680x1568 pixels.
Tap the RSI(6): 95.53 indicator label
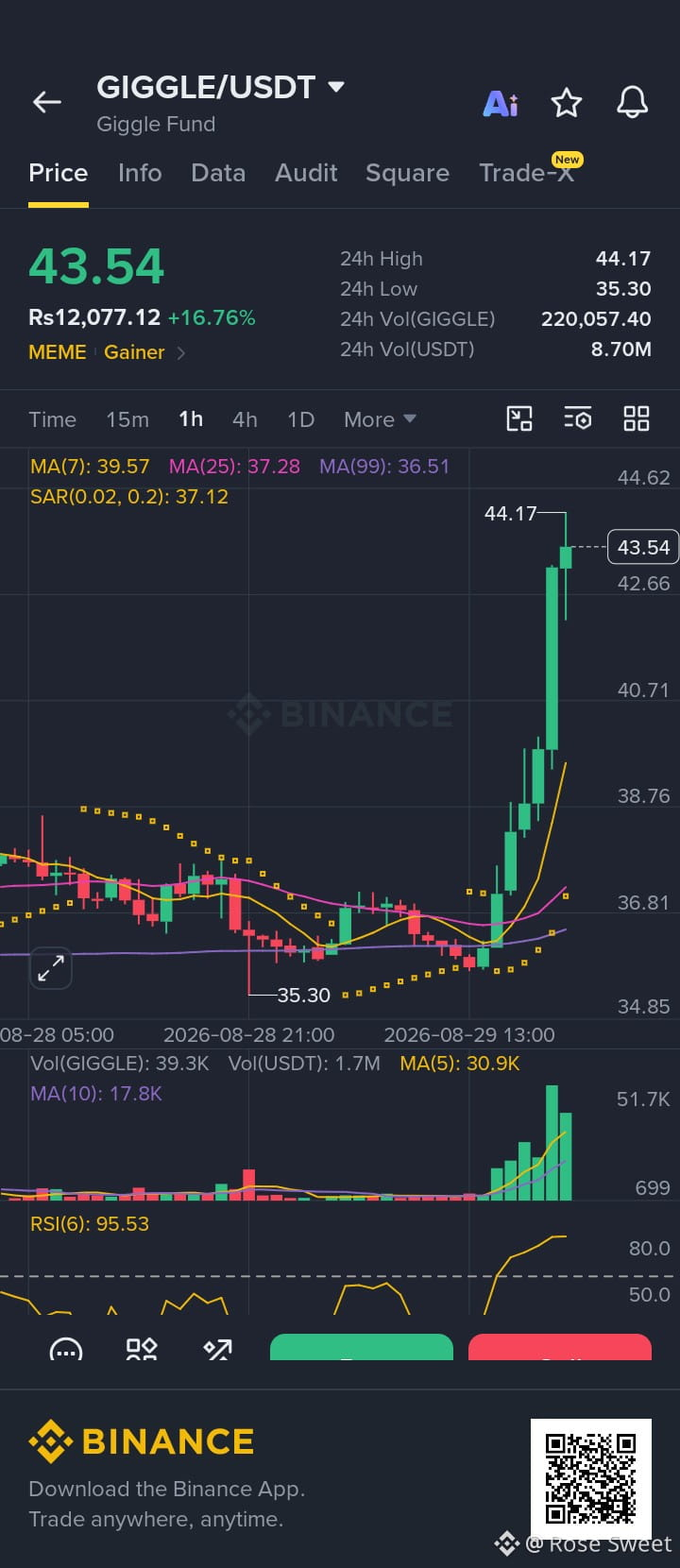(90, 1223)
